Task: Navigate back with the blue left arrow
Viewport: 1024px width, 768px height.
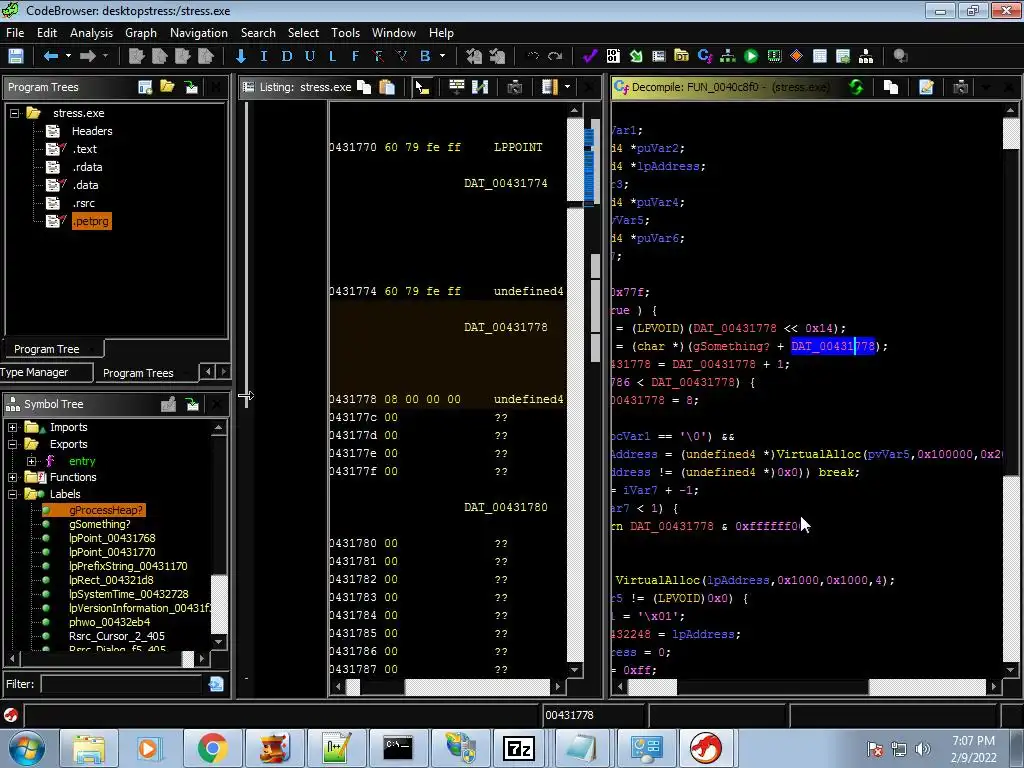Action: 51,56
